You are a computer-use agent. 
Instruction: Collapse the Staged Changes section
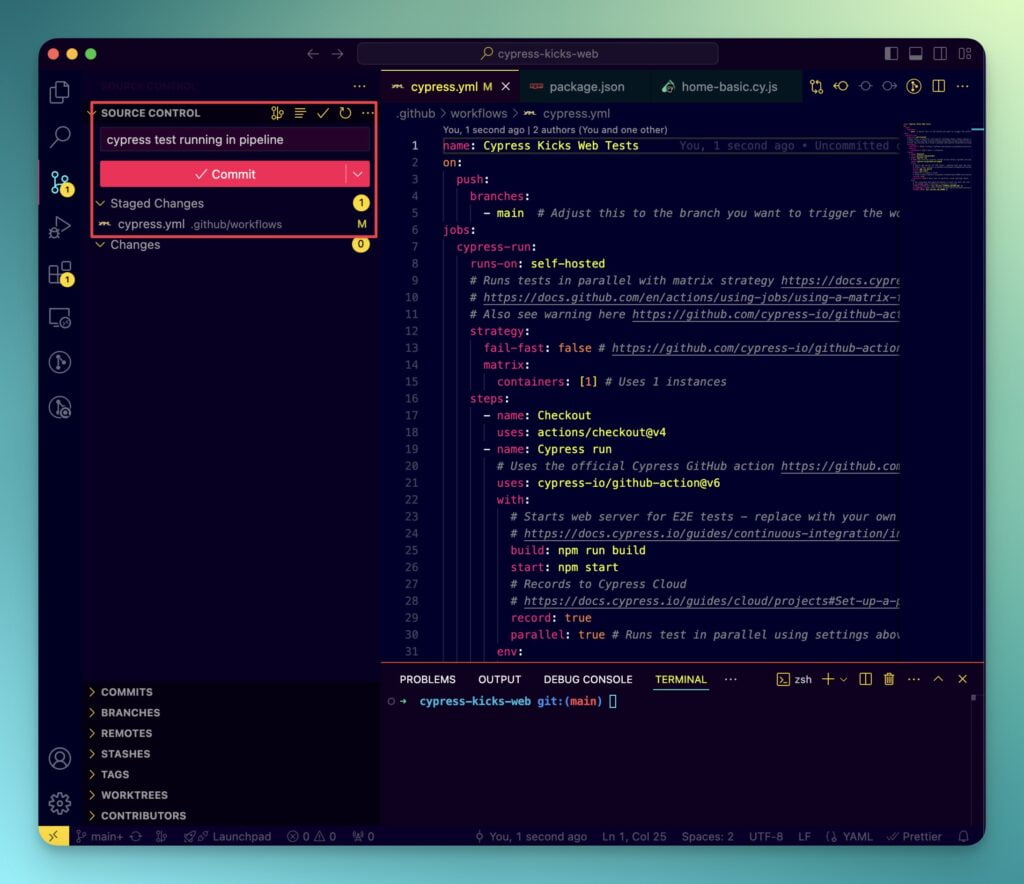tap(100, 203)
